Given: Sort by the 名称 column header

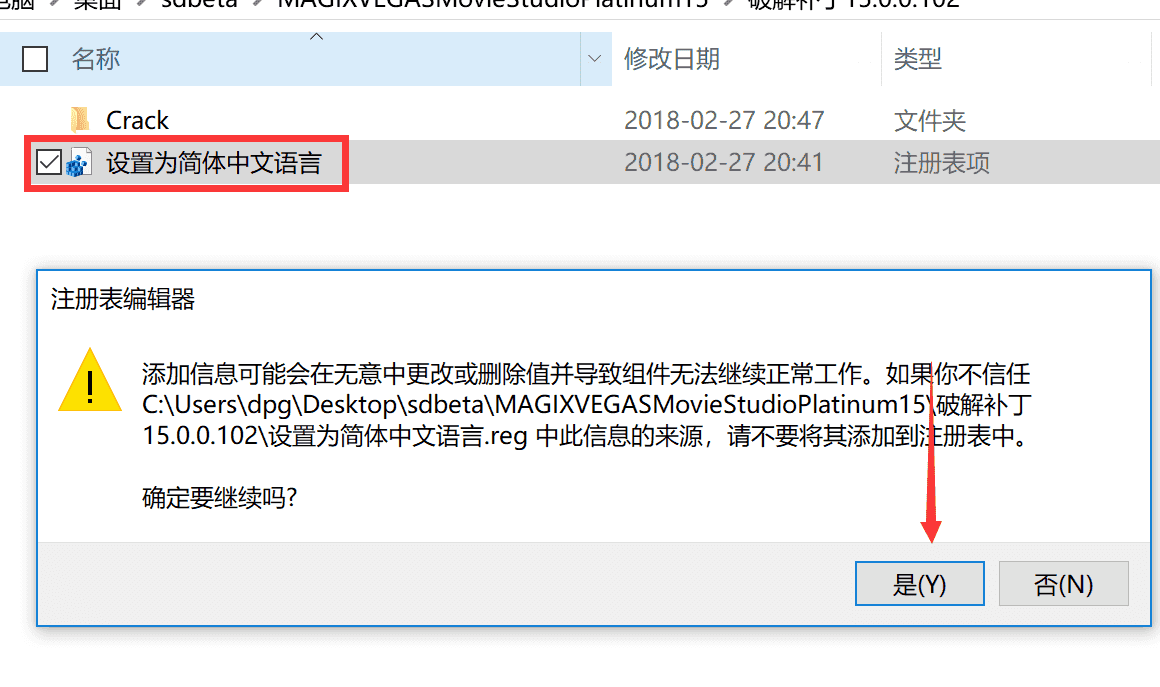Looking at the screenshot, I should point(96,58).
